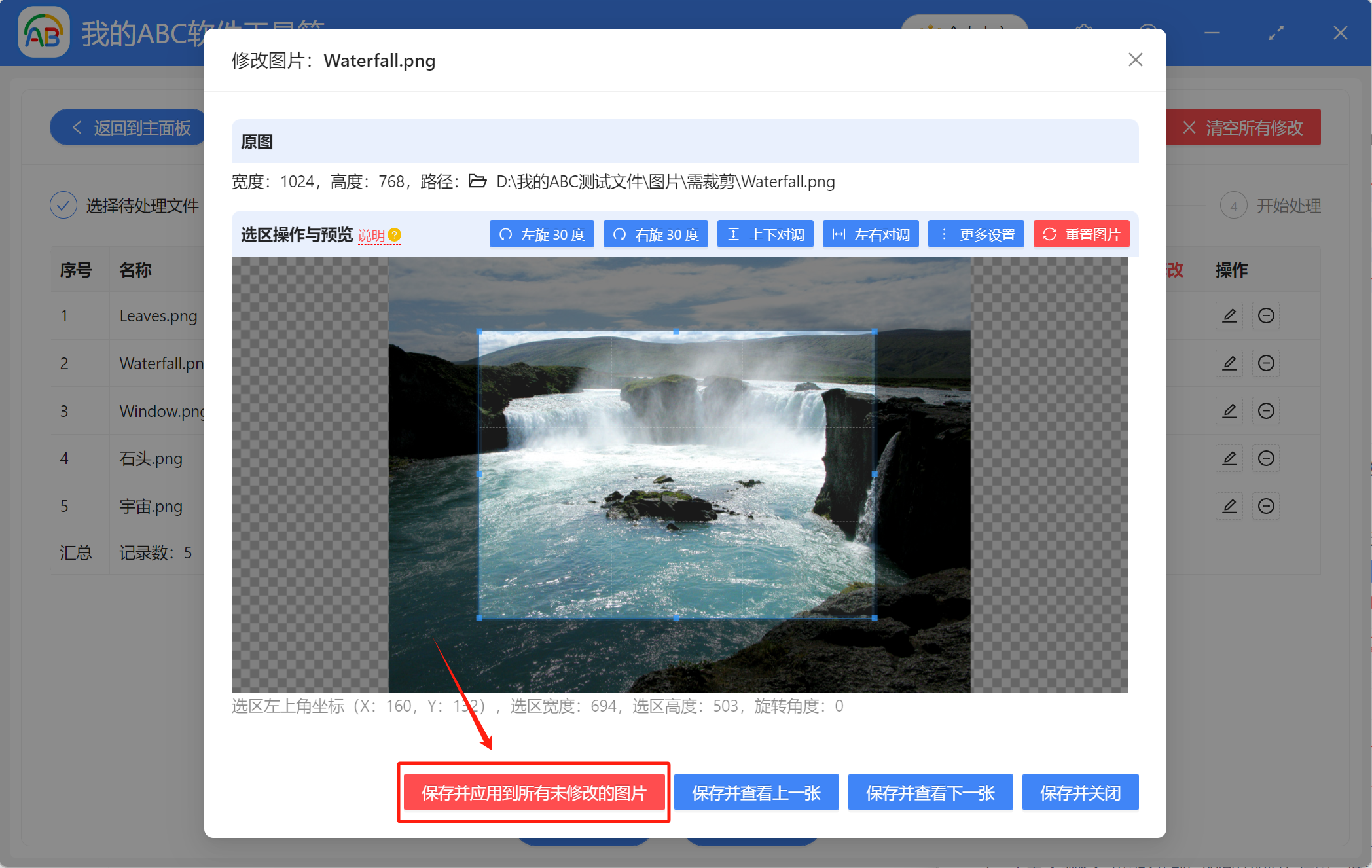Rotate image right 30 degrees
The image size is (1372, 868).
point(655,234)
